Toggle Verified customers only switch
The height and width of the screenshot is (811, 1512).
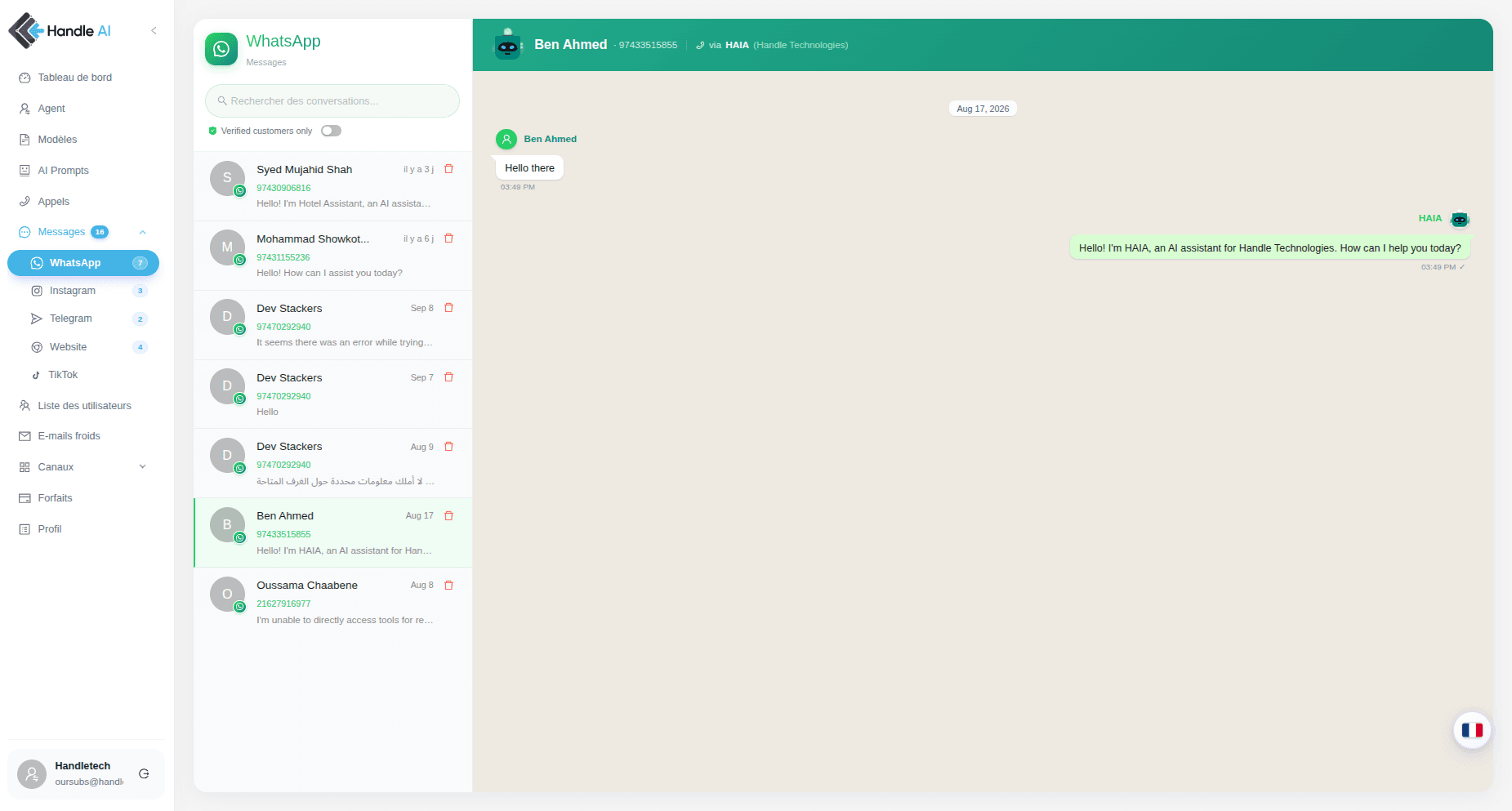[x=331, y=131]
